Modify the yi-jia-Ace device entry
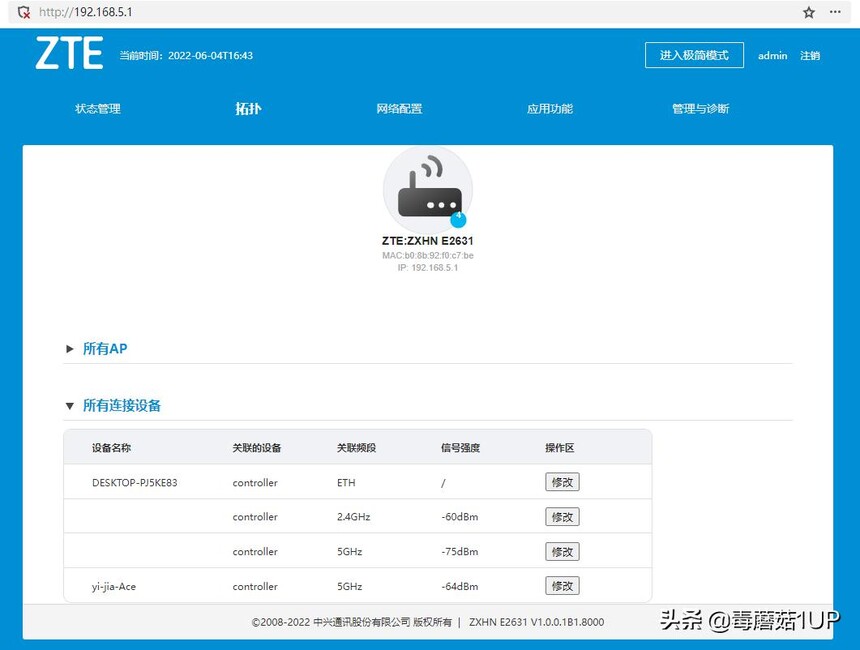The image size is (860, 650). tap(562, 586)
